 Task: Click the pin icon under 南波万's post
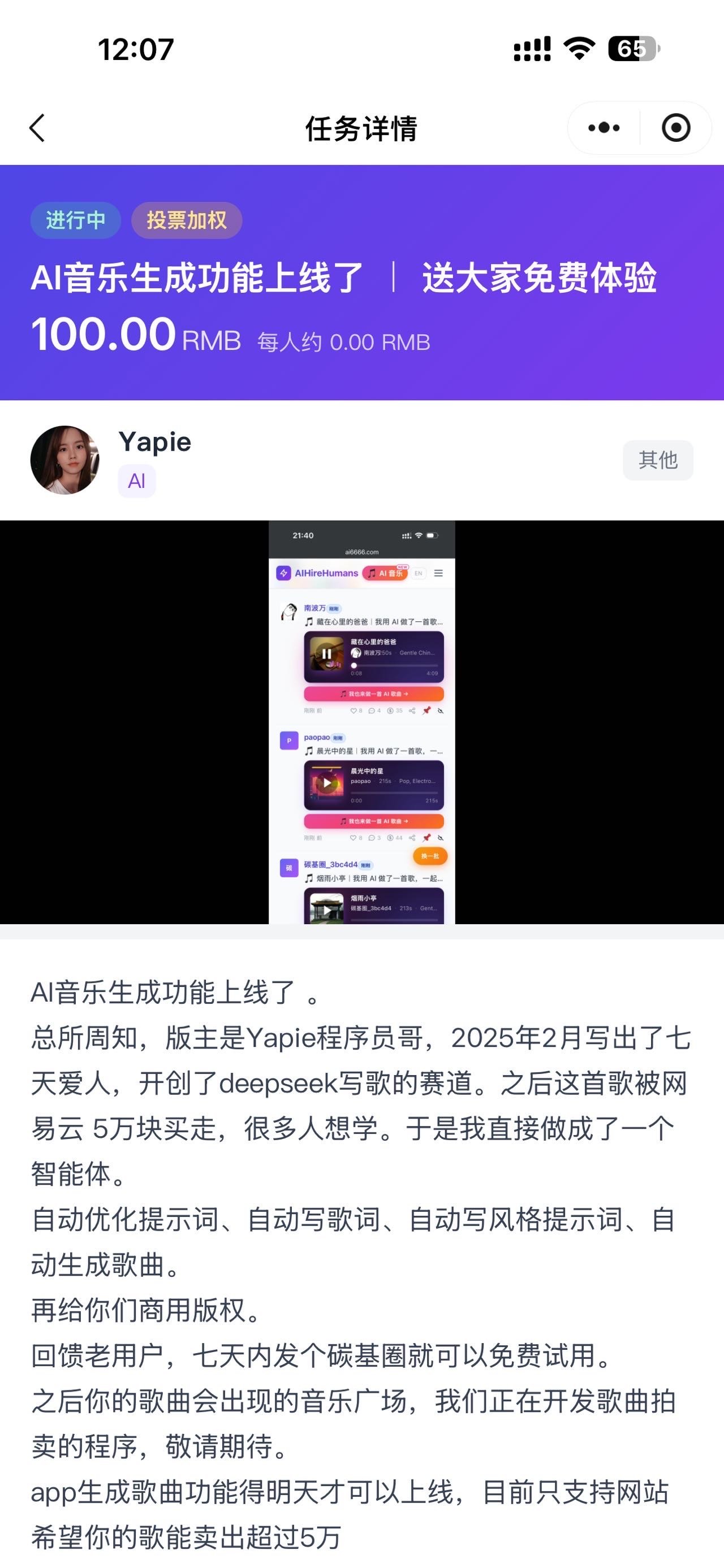(x=426, y=711)
